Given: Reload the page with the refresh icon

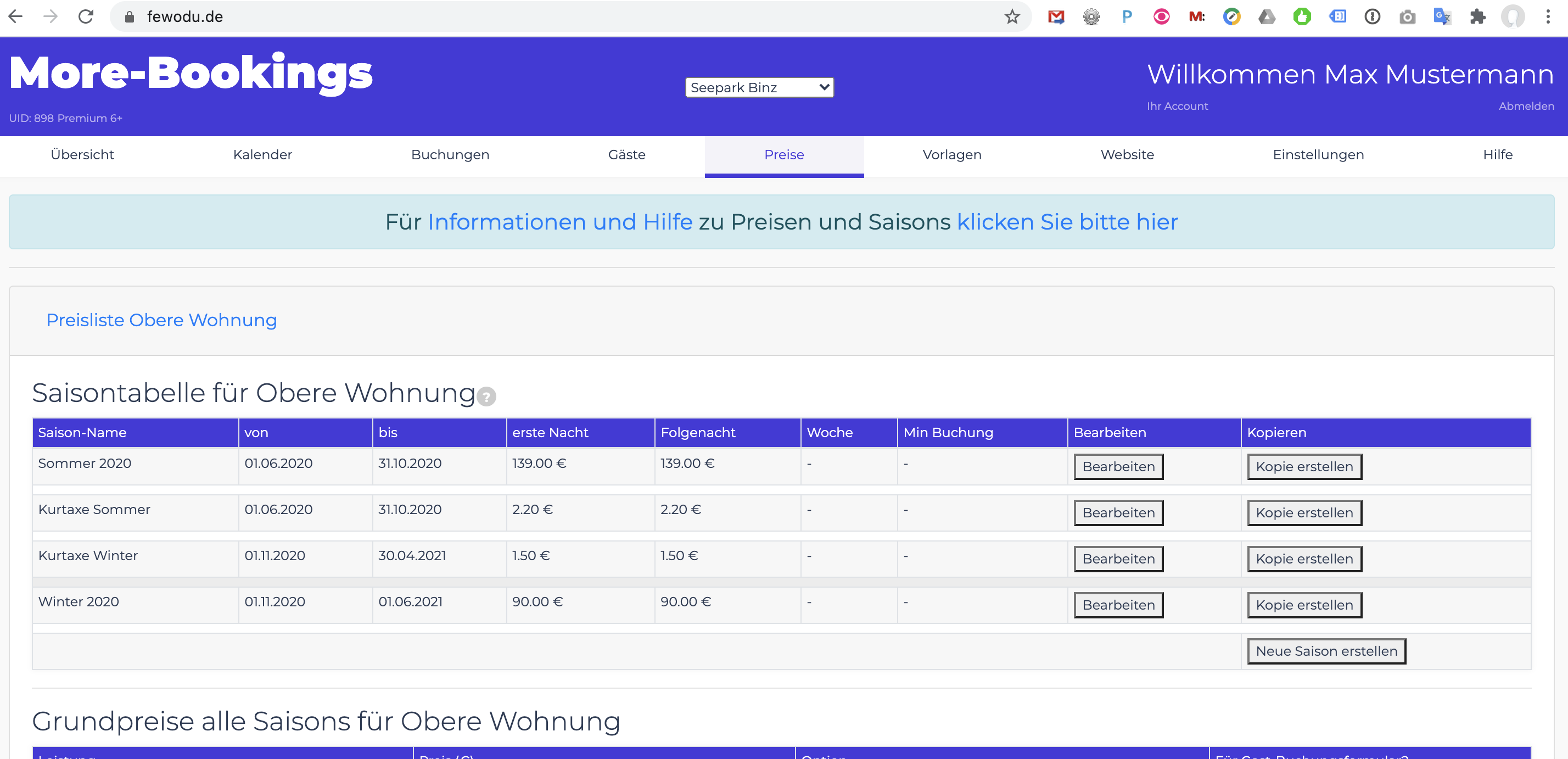Looking at the screenshot, I should [86, 16].
